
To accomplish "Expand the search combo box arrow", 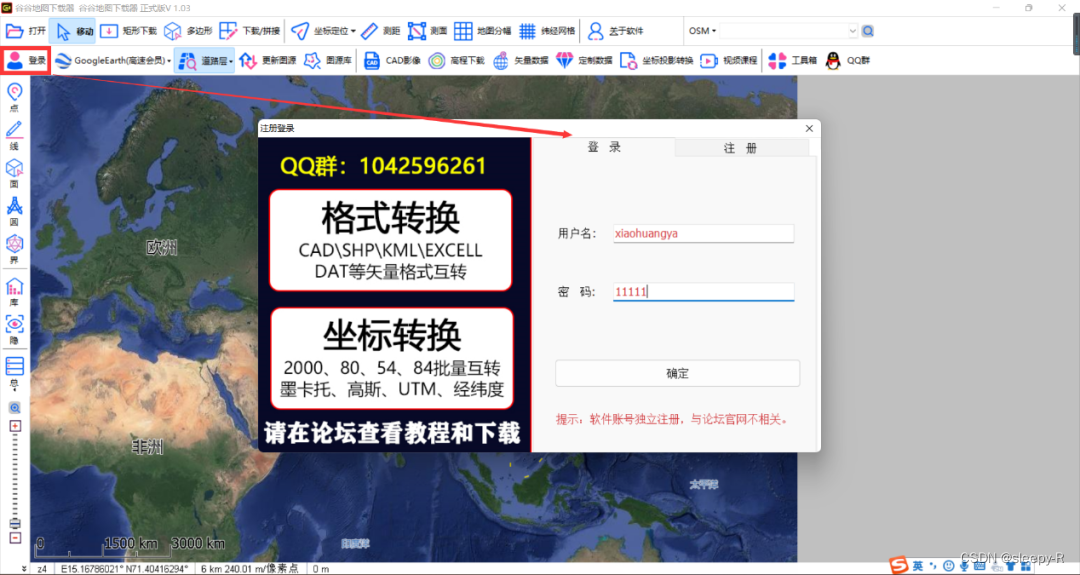I will (x=852, y=31).
